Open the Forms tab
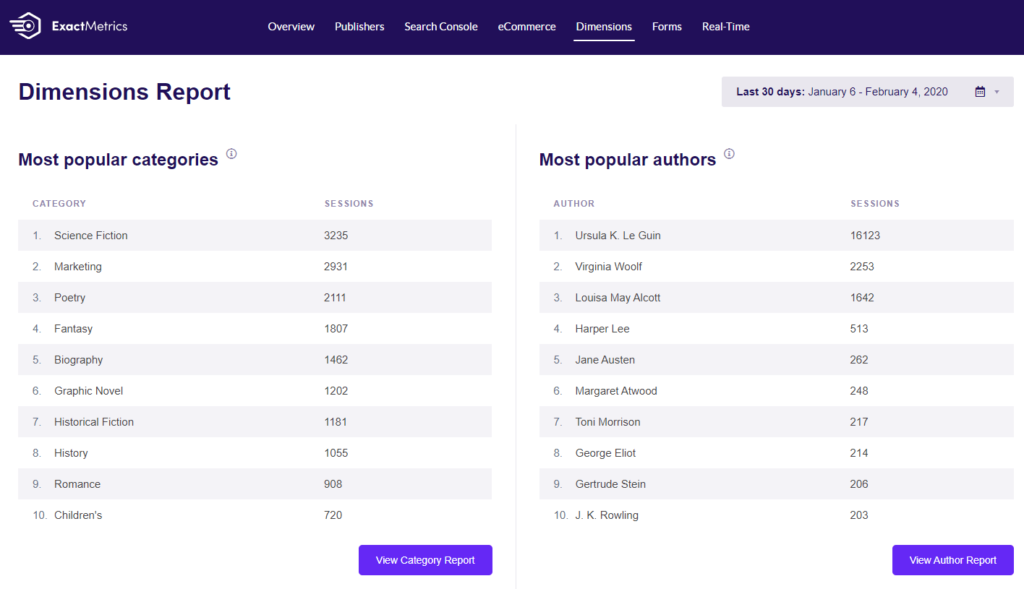The image size is (1024, 589). tap(667, 27)
